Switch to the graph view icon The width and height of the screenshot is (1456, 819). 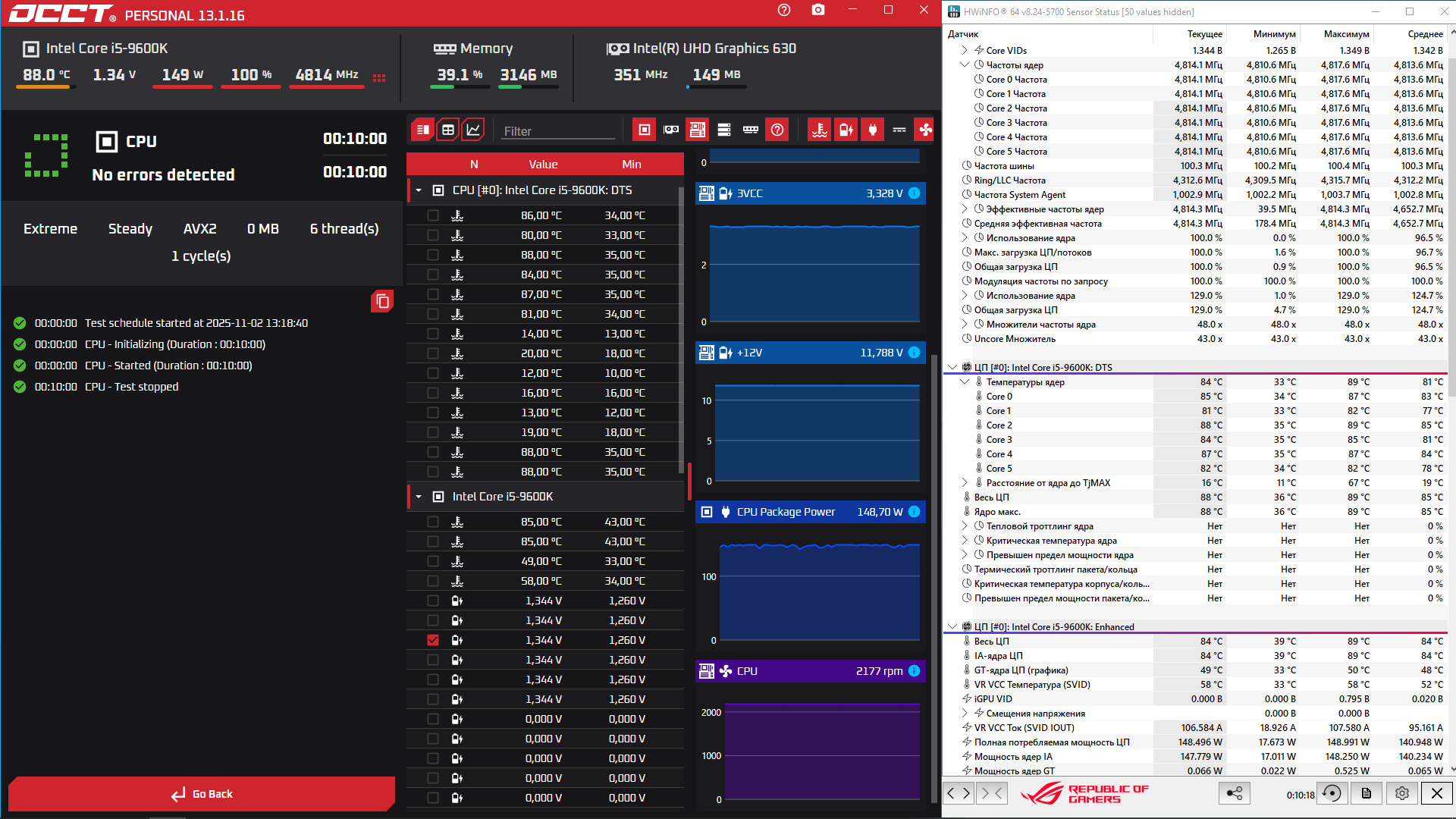pyautogui.click(x=473, y=130)
